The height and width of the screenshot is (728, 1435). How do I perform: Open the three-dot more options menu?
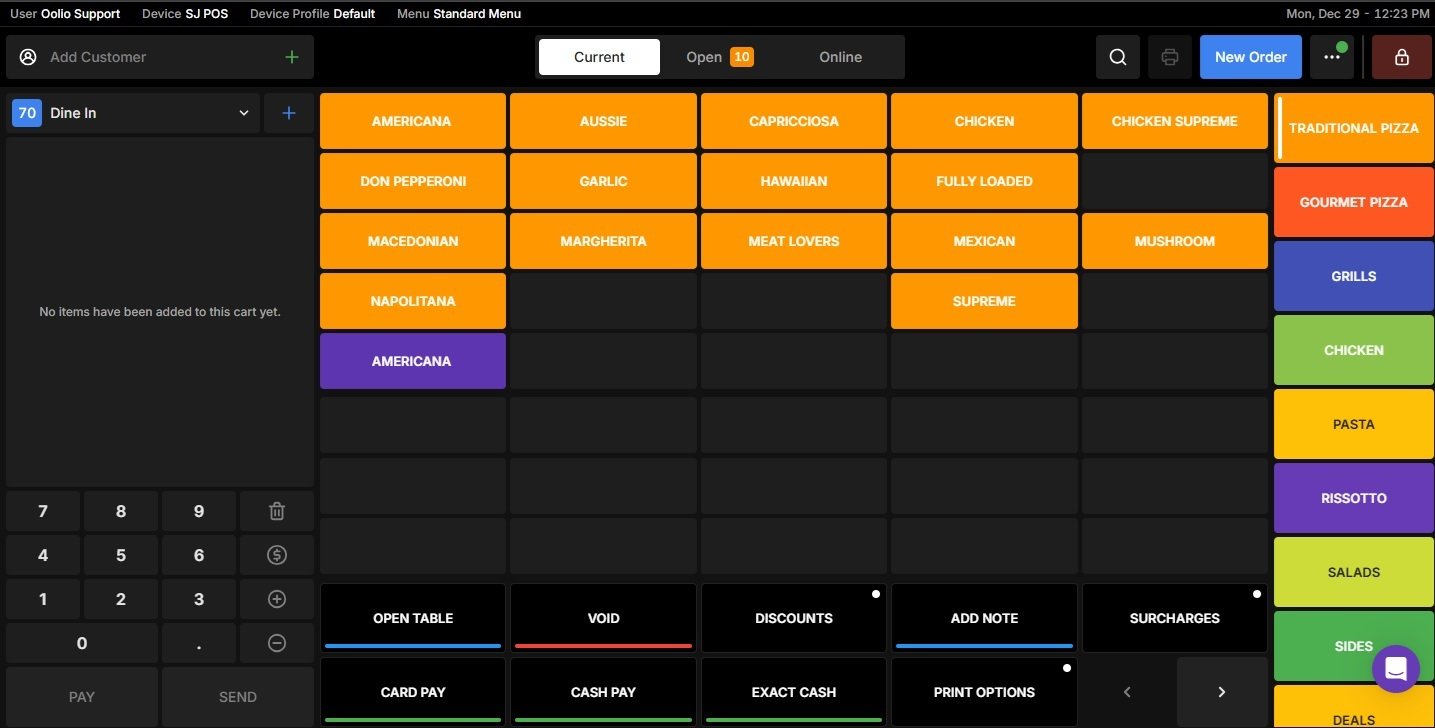[x=1332, y=57]
